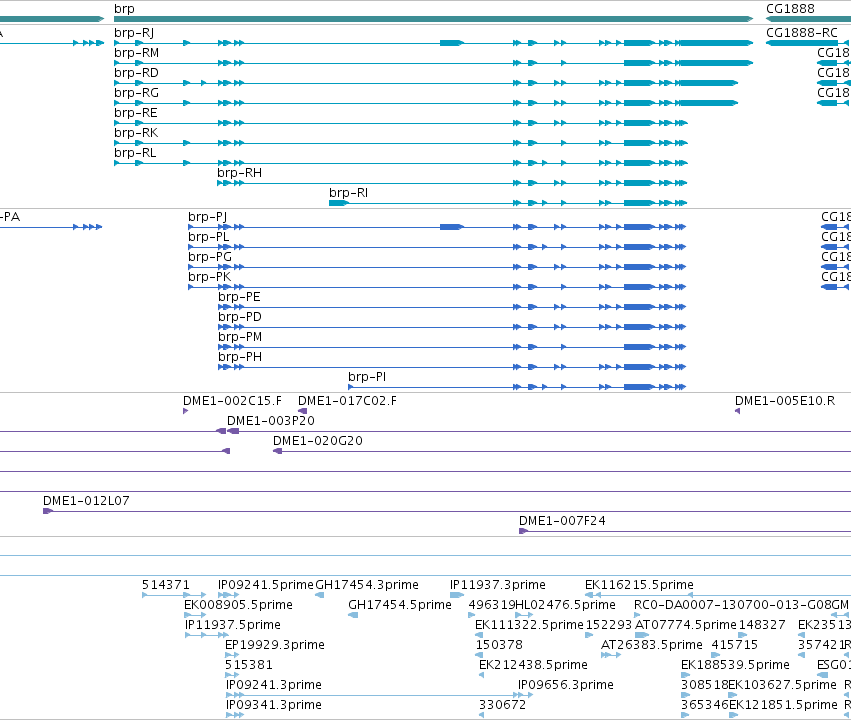Select EST label IP11937.5prime

coord(233,625)
